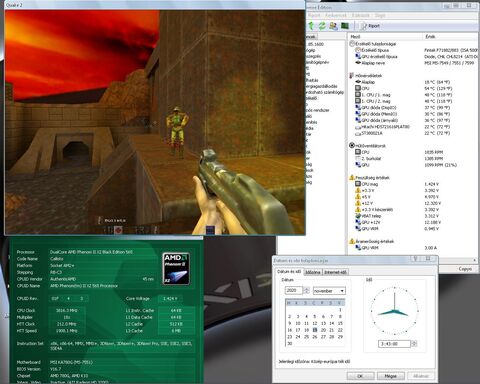
Task: Select the GPU VRM 3.00 A row
Action: tap(367, 248)
